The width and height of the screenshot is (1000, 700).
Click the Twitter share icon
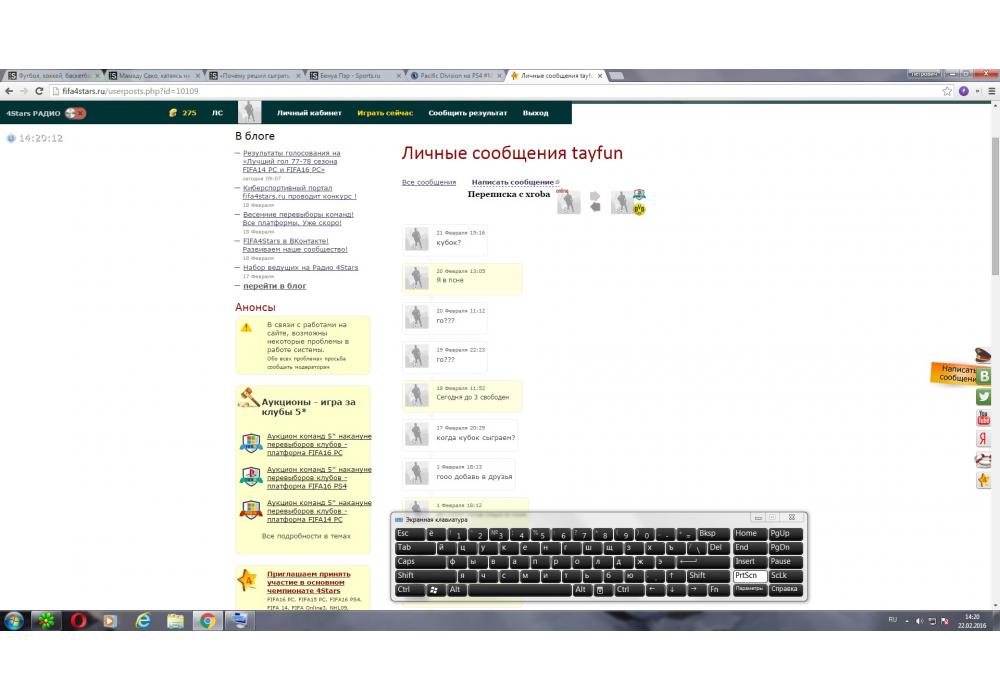(984, 397)
